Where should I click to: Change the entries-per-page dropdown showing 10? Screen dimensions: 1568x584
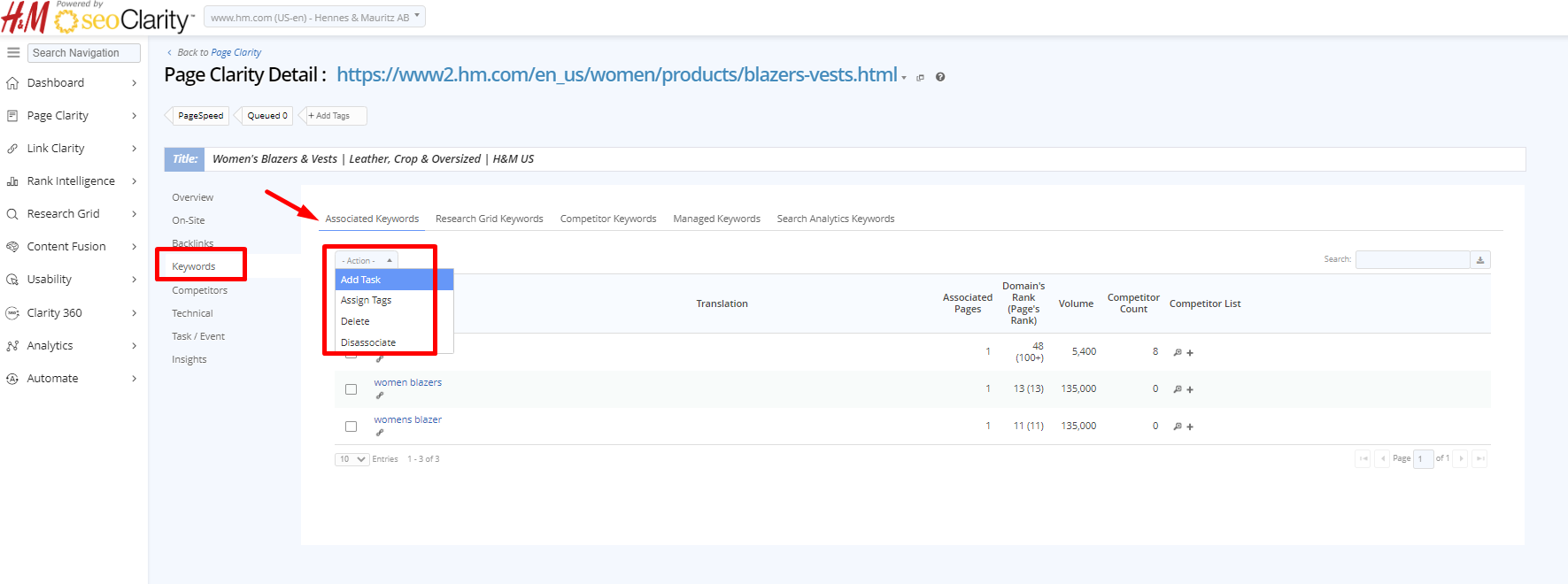click(x=351, y=459)
